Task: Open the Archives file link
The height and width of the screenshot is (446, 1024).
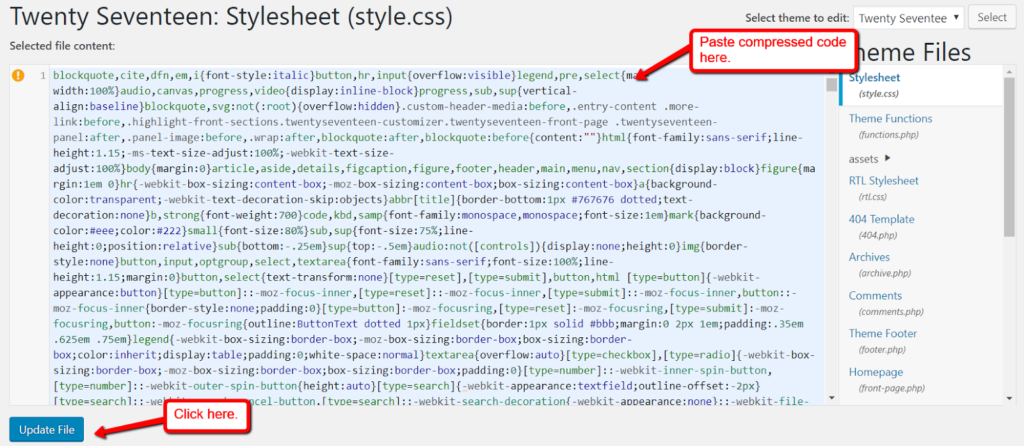Action: (x=869, y=257)
